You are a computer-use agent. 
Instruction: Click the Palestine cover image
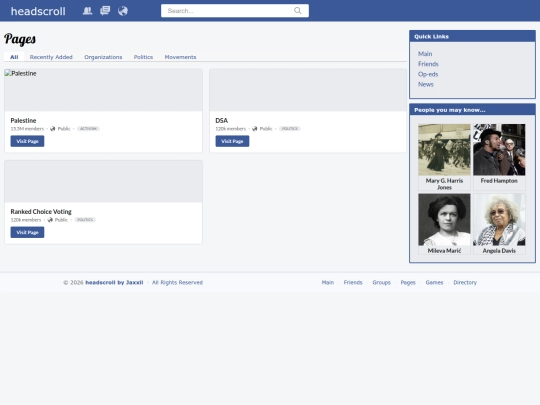point(103,90)
